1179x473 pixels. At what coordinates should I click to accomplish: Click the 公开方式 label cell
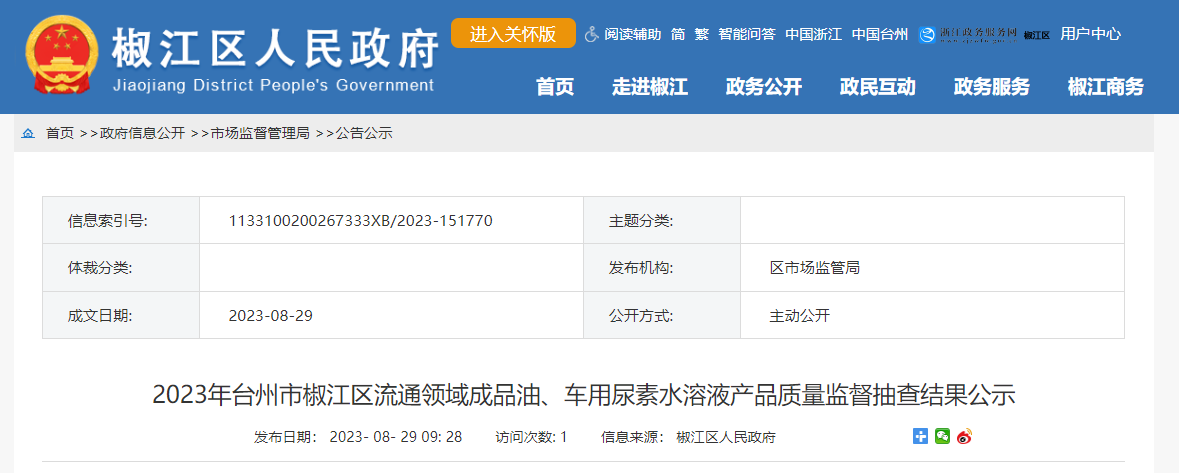[662, 315]
